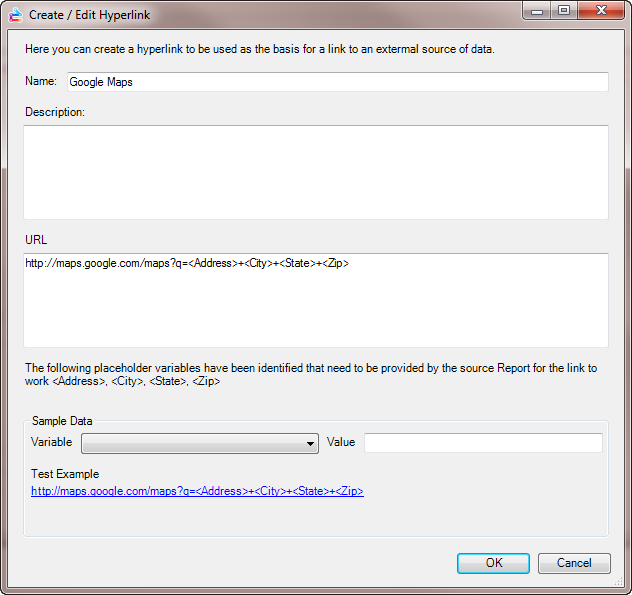632x595 pixels.
Task: Click the Description label
Action: [55, 112]
